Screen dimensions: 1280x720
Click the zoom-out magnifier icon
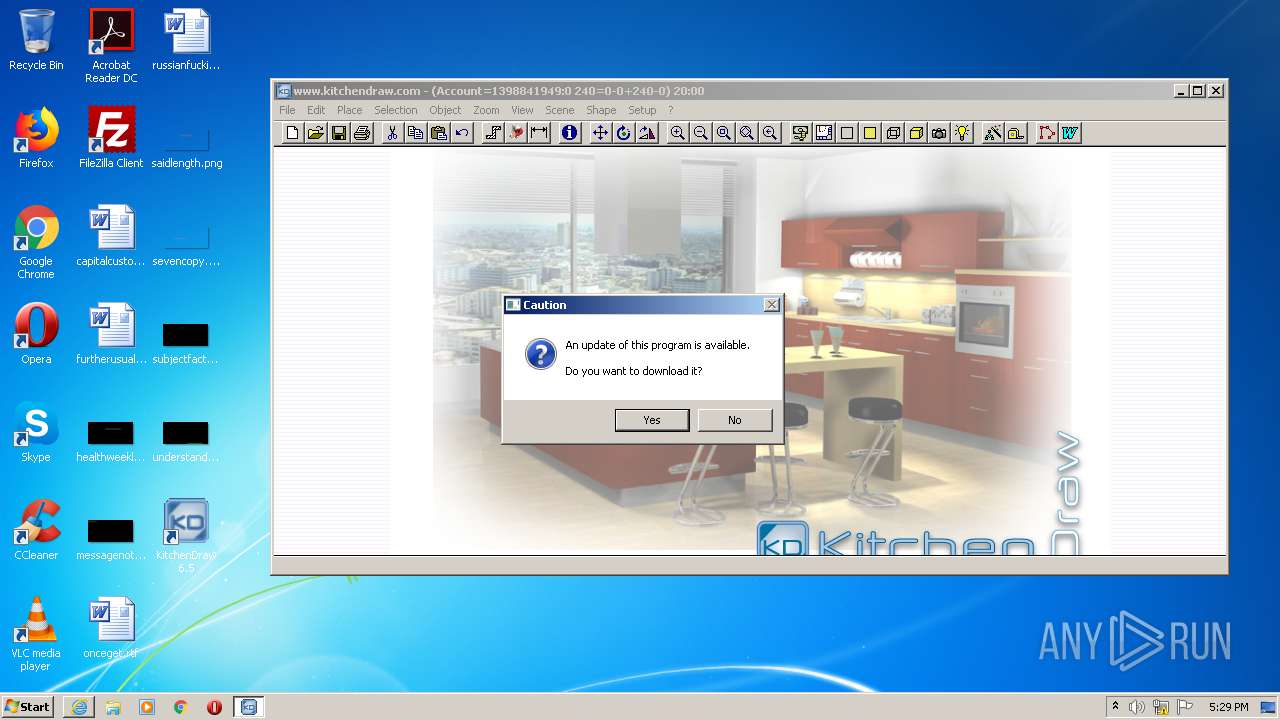[x=700, y=133]
